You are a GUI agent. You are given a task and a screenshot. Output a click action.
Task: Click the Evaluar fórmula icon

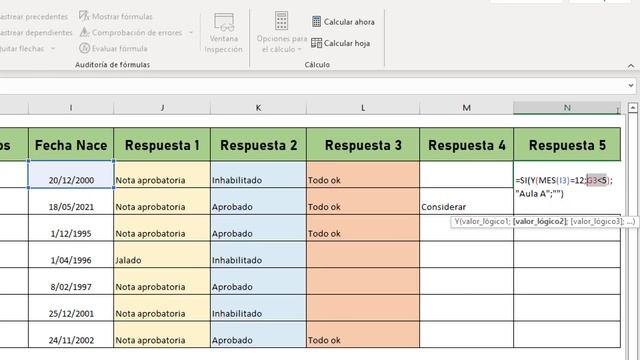click(84, 48)
